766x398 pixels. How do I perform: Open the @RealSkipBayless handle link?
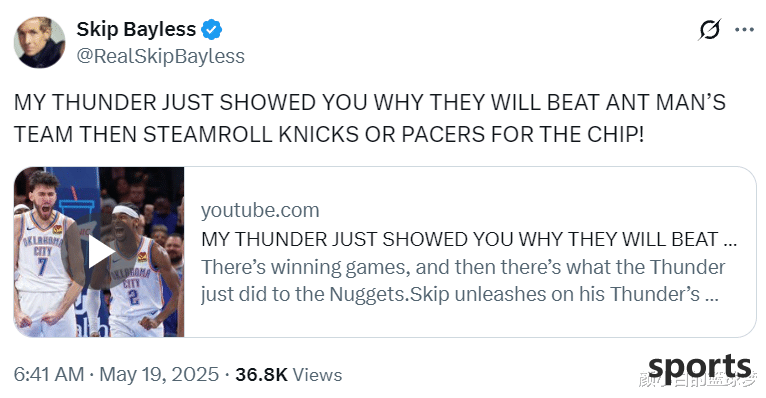coord(161,56)
